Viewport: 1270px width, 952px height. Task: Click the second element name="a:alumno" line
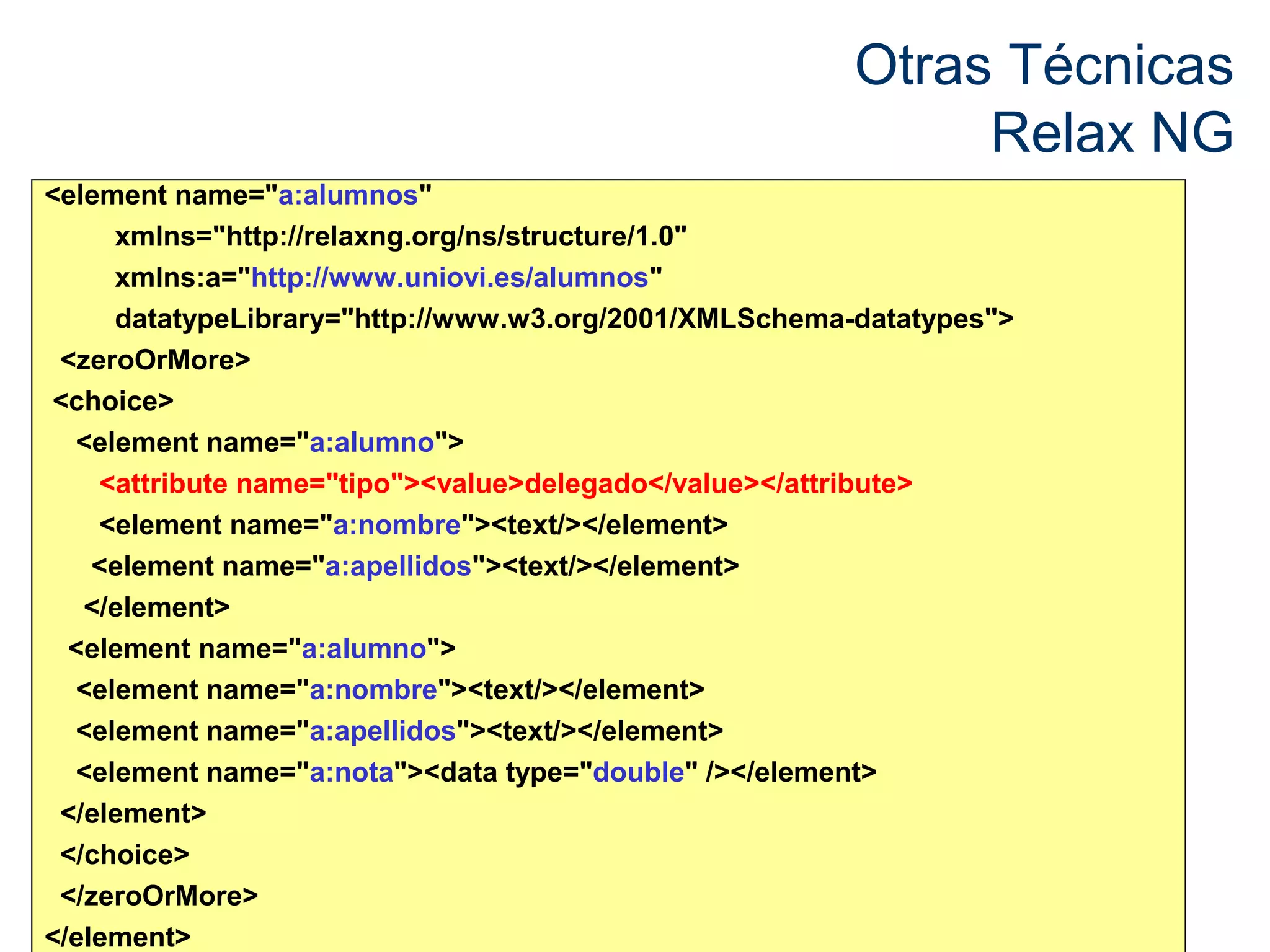click(x=262, y=649)
